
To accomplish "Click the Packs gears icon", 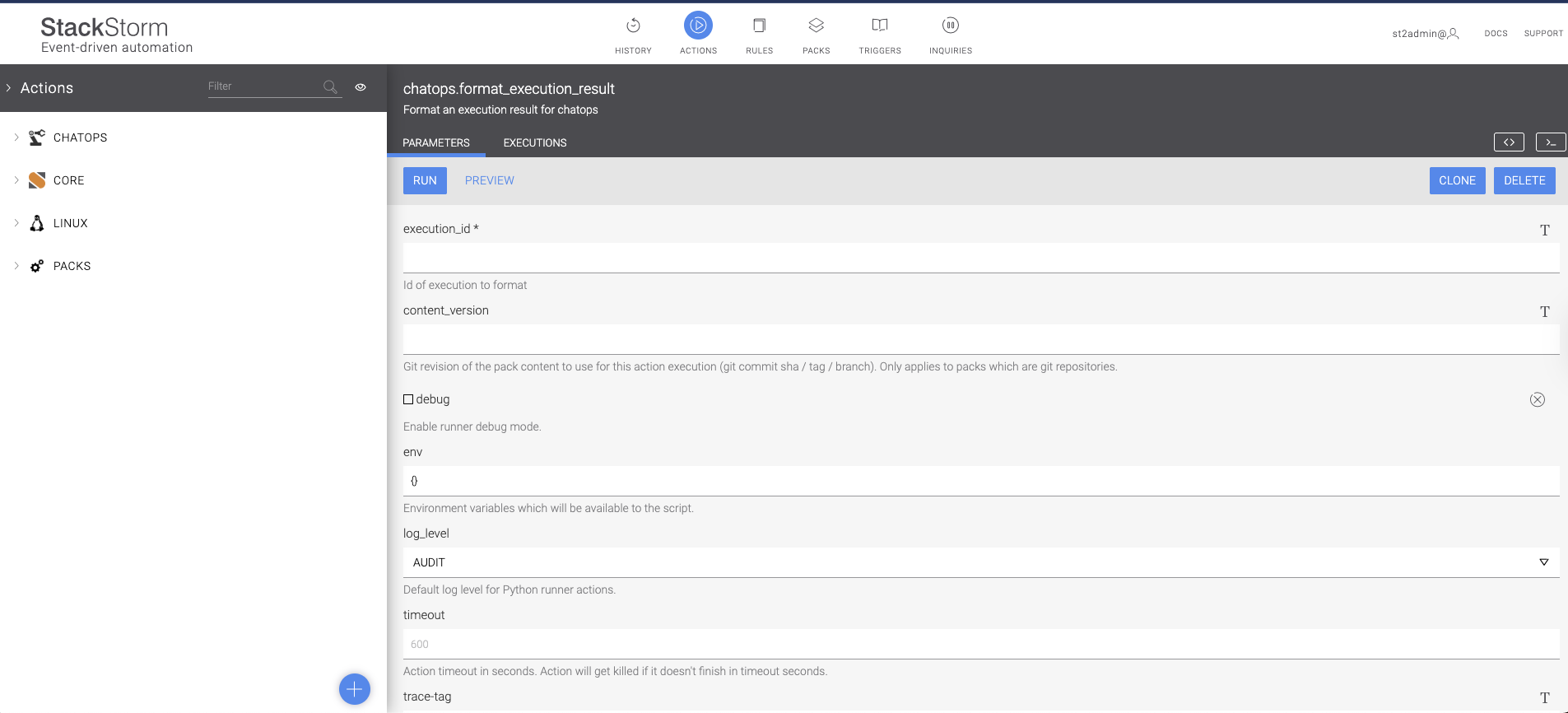I will pyautogui.click(x=37, y=266).
